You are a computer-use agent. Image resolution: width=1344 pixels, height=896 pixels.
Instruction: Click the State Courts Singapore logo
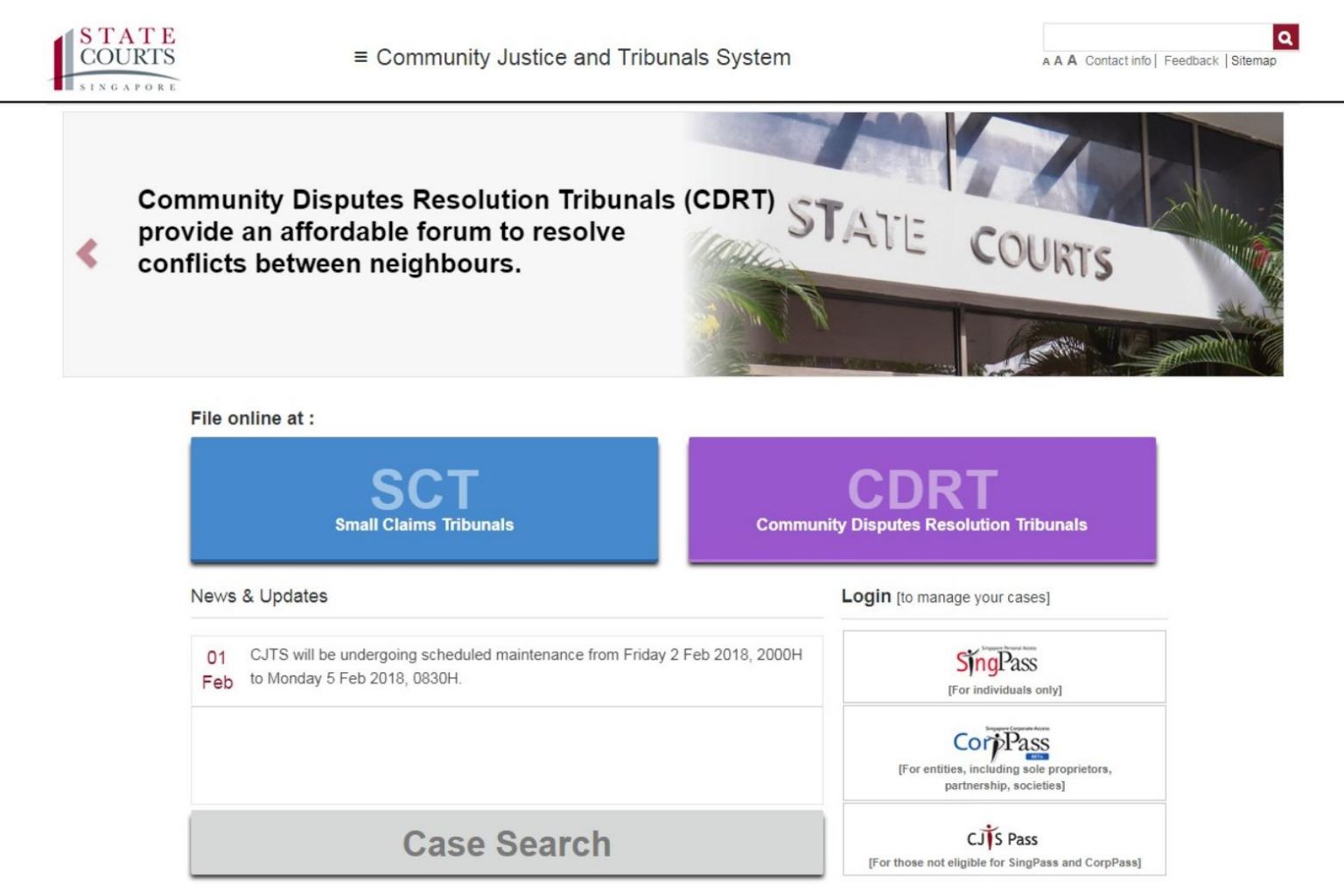[115, 59]
